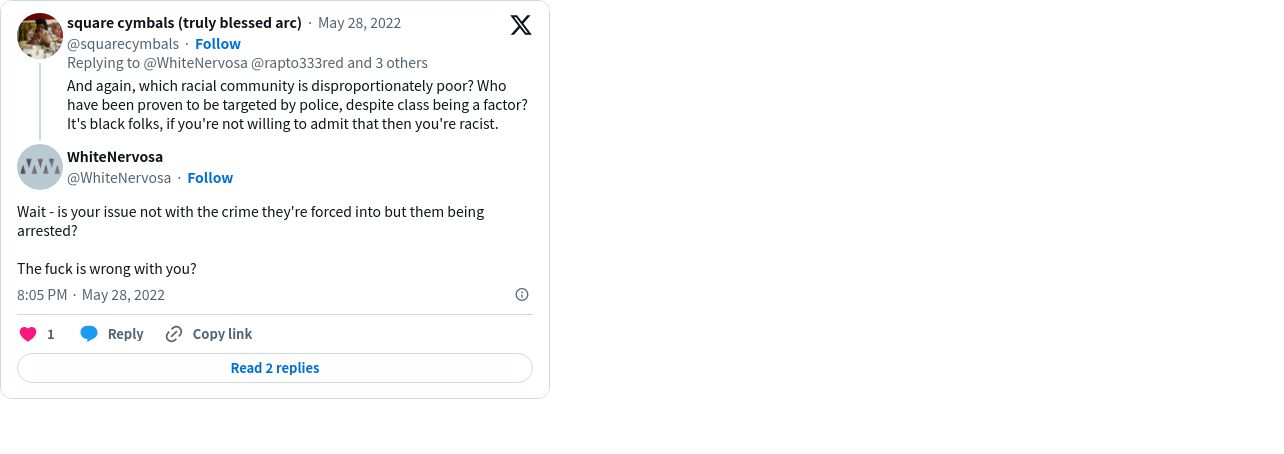Open the @squarecymbals handle
The image size is (1284, 454).
tap(123, 43)
